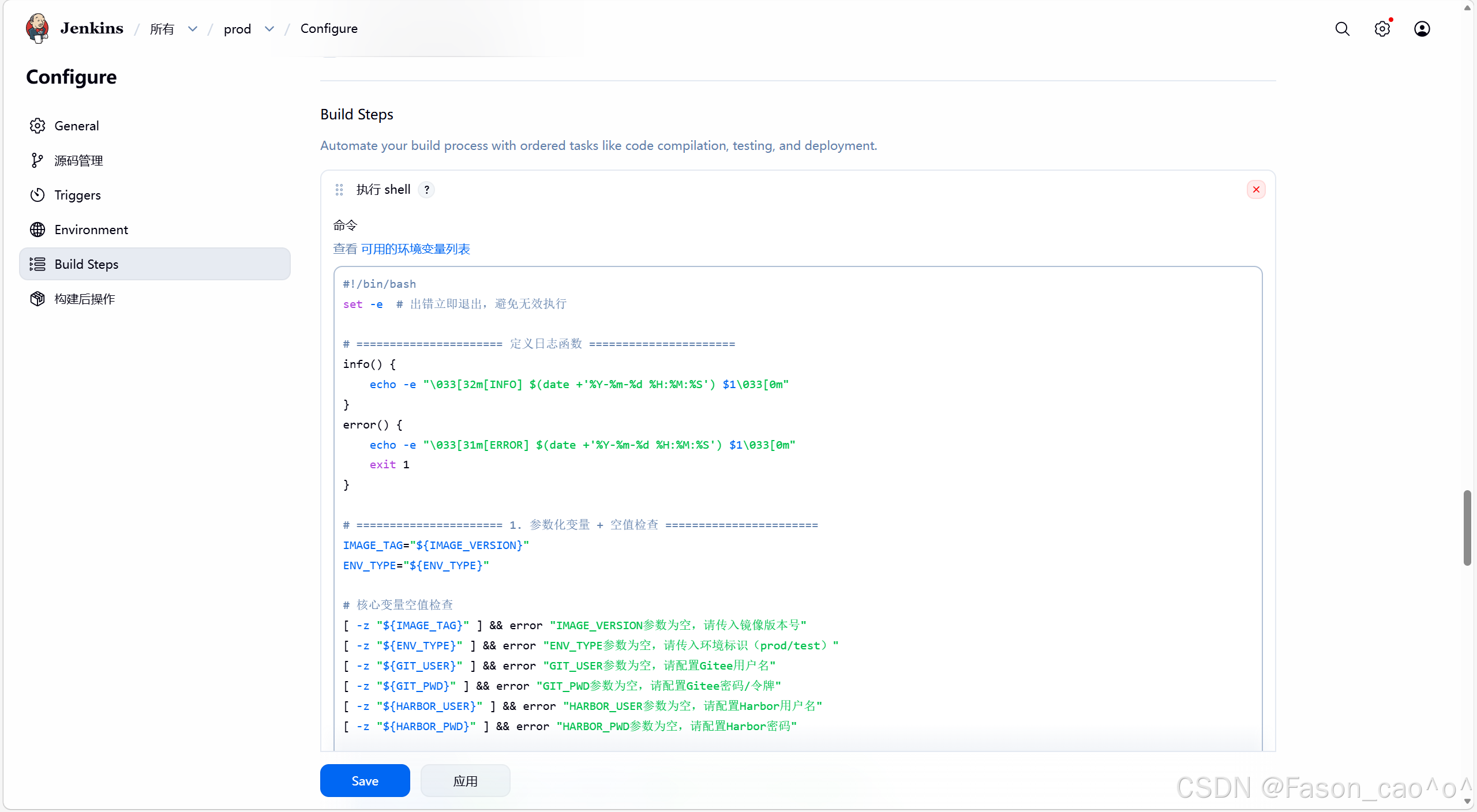Screen dimensions: 1477x812
Task: Click the globe icon next to Environment
Action: point(38,230)
